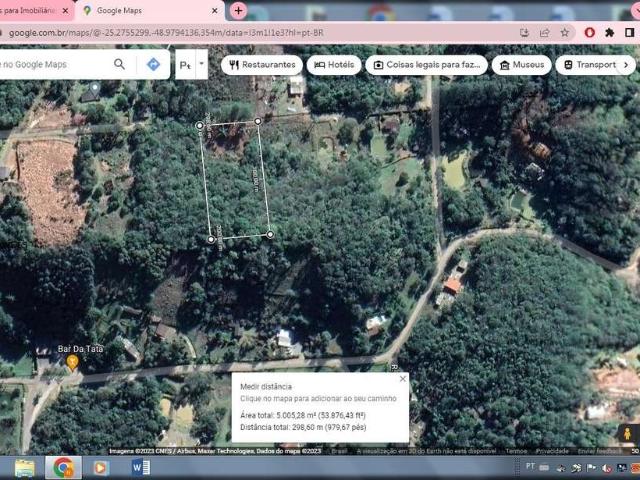Close the Medir distância popup
The height and width of the screenshot is (480, 640).
[x=403, y=379]
